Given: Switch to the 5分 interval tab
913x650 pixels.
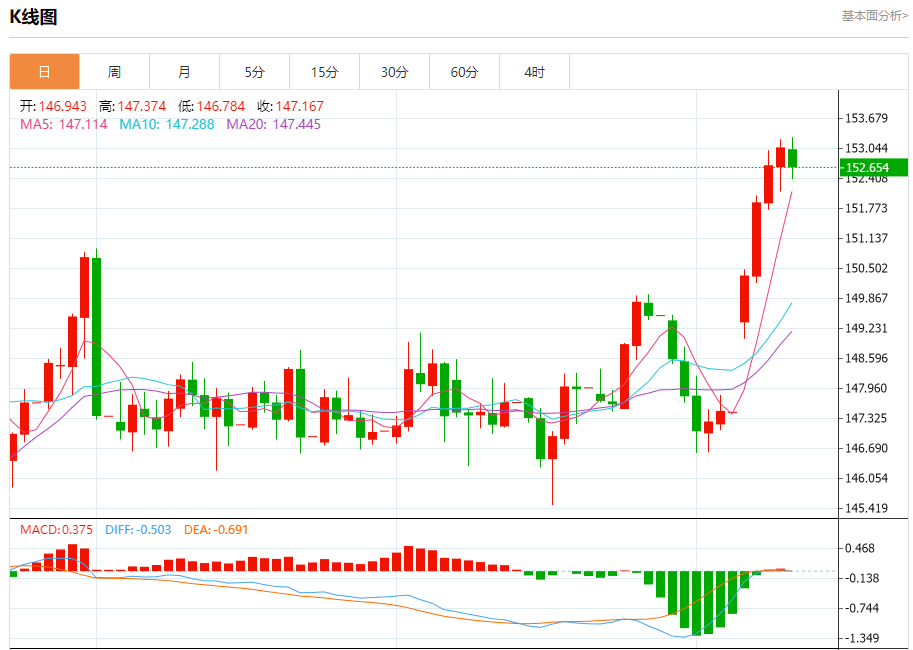Looking at the screenshot, I should coord(254,72).
